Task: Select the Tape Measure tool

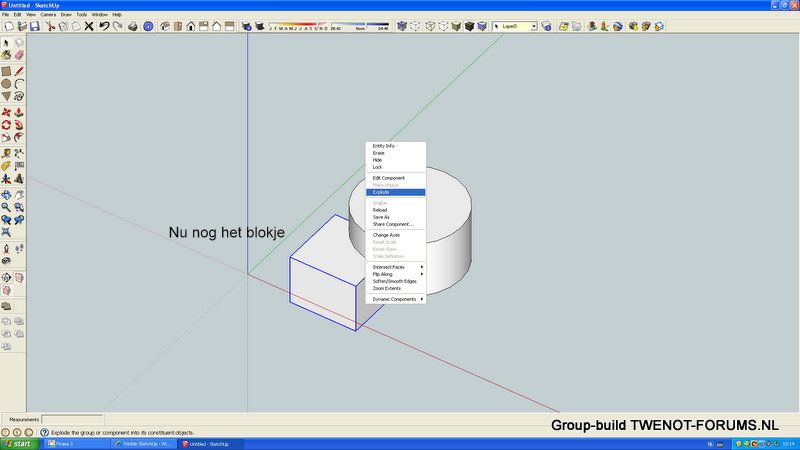Action: (6, 153)
